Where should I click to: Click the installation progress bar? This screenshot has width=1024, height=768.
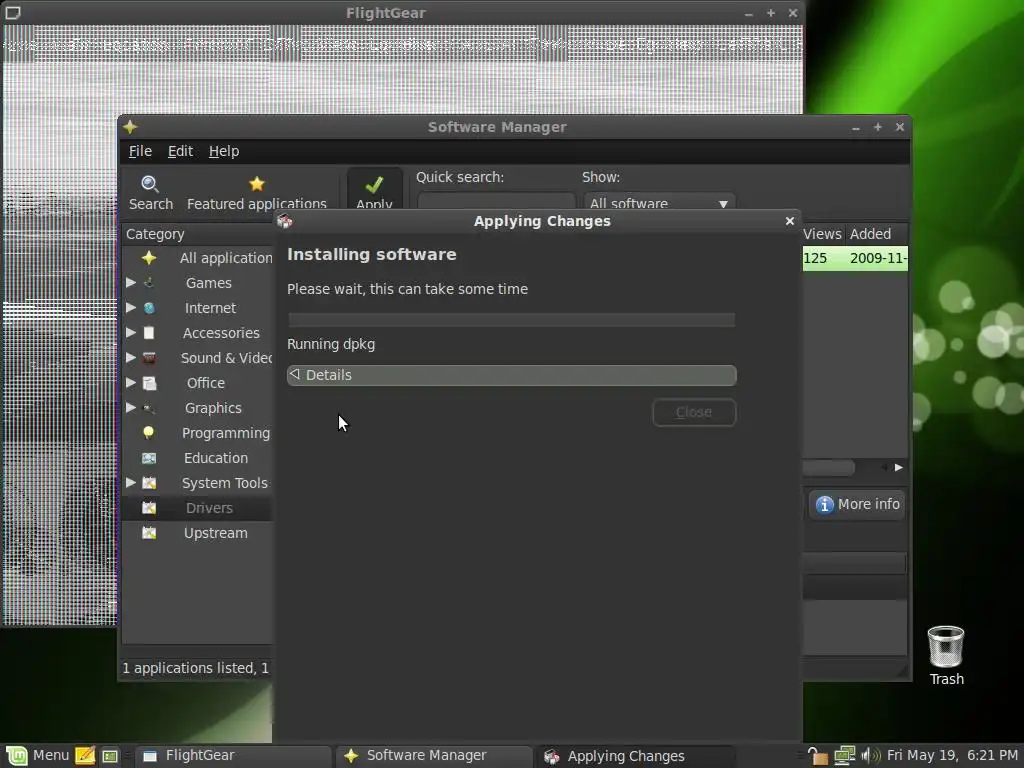[511, 319]
